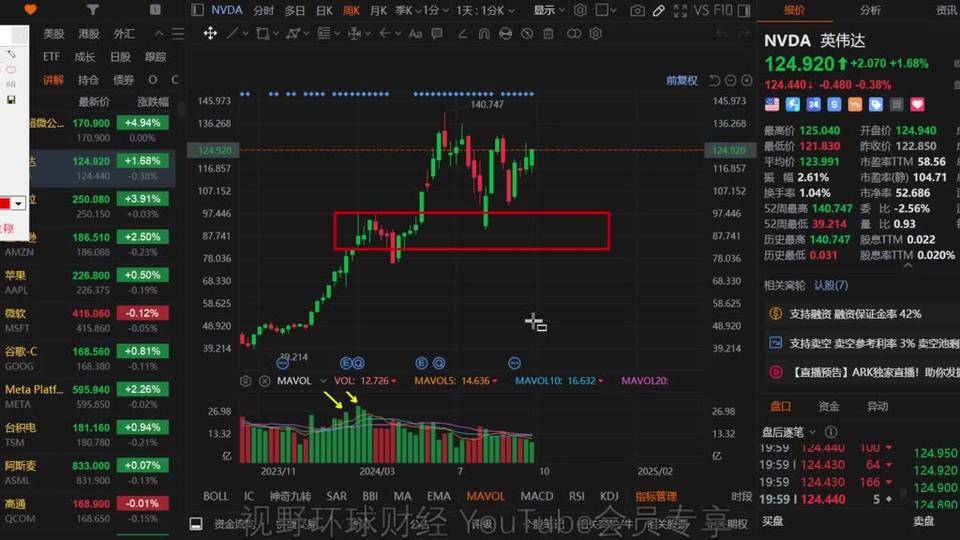Select the rectangle shape drawing tool
960x540 pixels.
pos(263,33)
